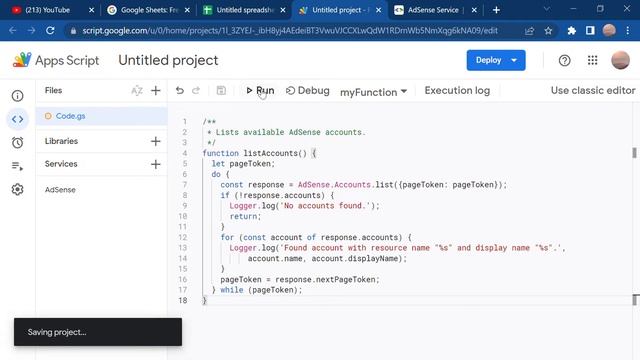This screenshot has width=640, height=360.
Task: Switch to Use classic editor
Action: click(593, 91)
